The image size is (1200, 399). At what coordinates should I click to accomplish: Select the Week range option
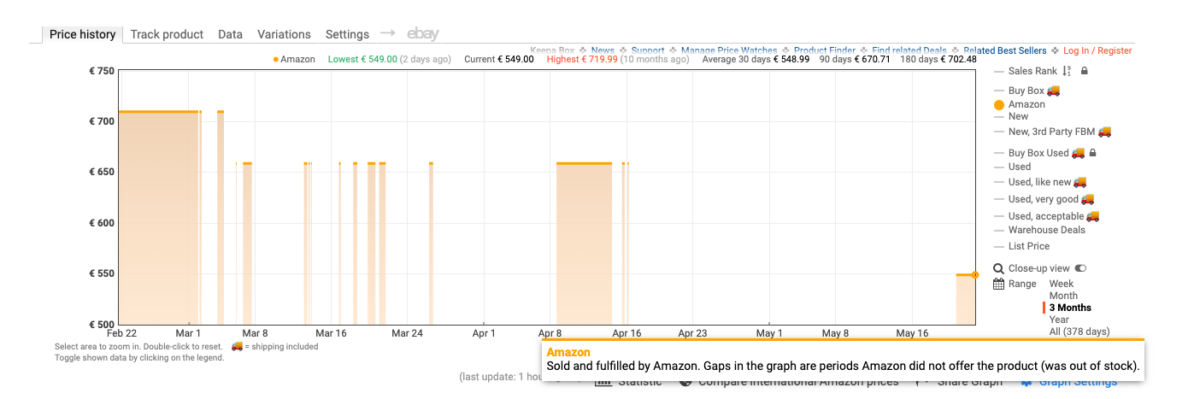[x=1061, y=284]
